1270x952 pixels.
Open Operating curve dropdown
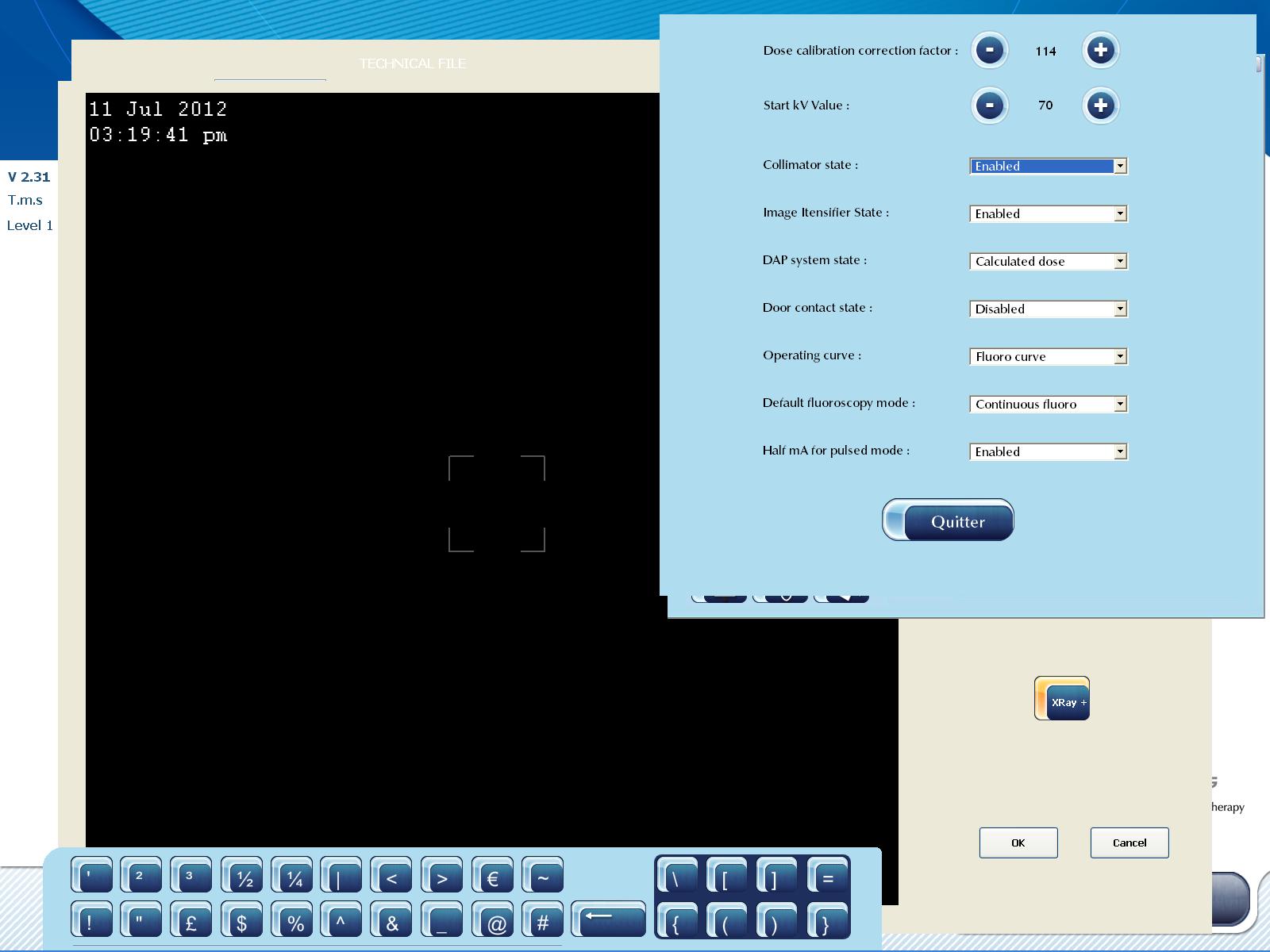1049,356
